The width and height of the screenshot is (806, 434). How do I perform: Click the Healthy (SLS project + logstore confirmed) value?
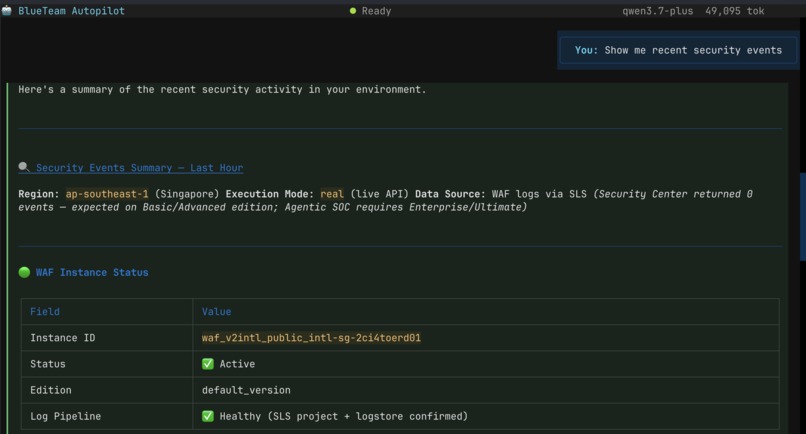click(x=344, y=417)
